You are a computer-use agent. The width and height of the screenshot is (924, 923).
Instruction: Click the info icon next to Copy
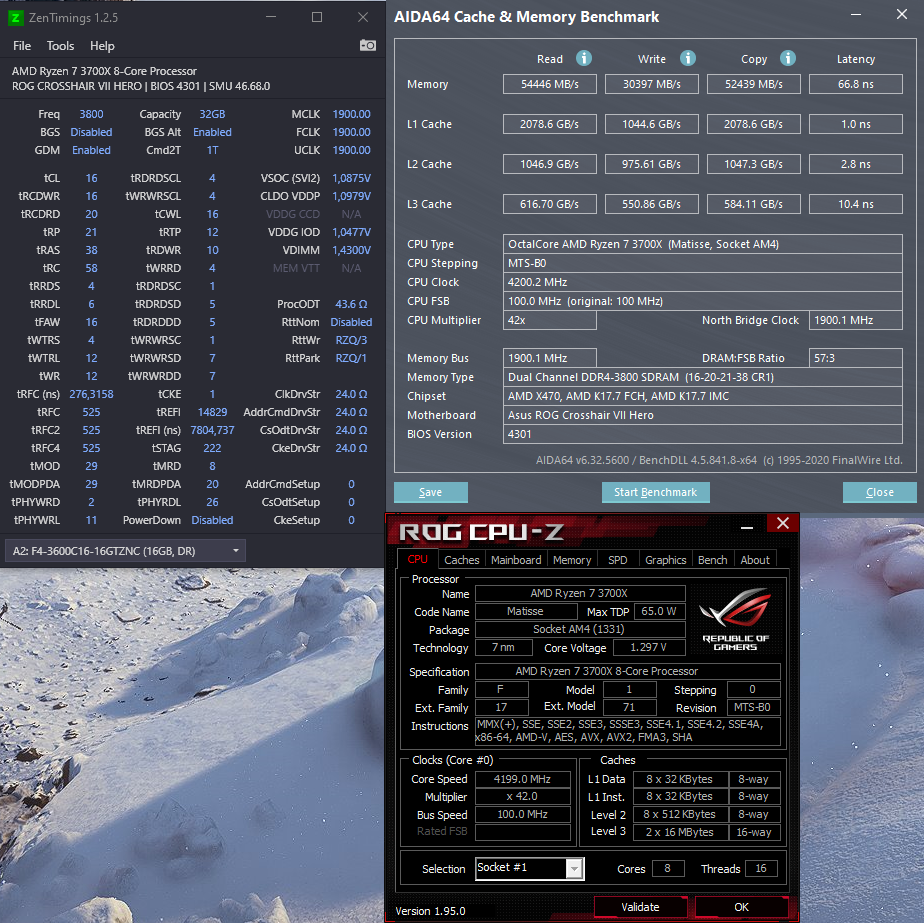click(x=788, y=58)
